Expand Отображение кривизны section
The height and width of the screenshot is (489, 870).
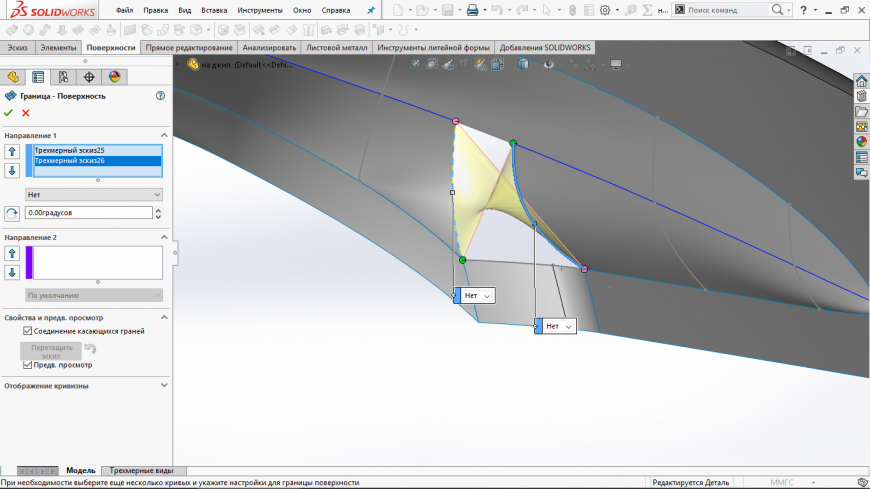(164, 385)
